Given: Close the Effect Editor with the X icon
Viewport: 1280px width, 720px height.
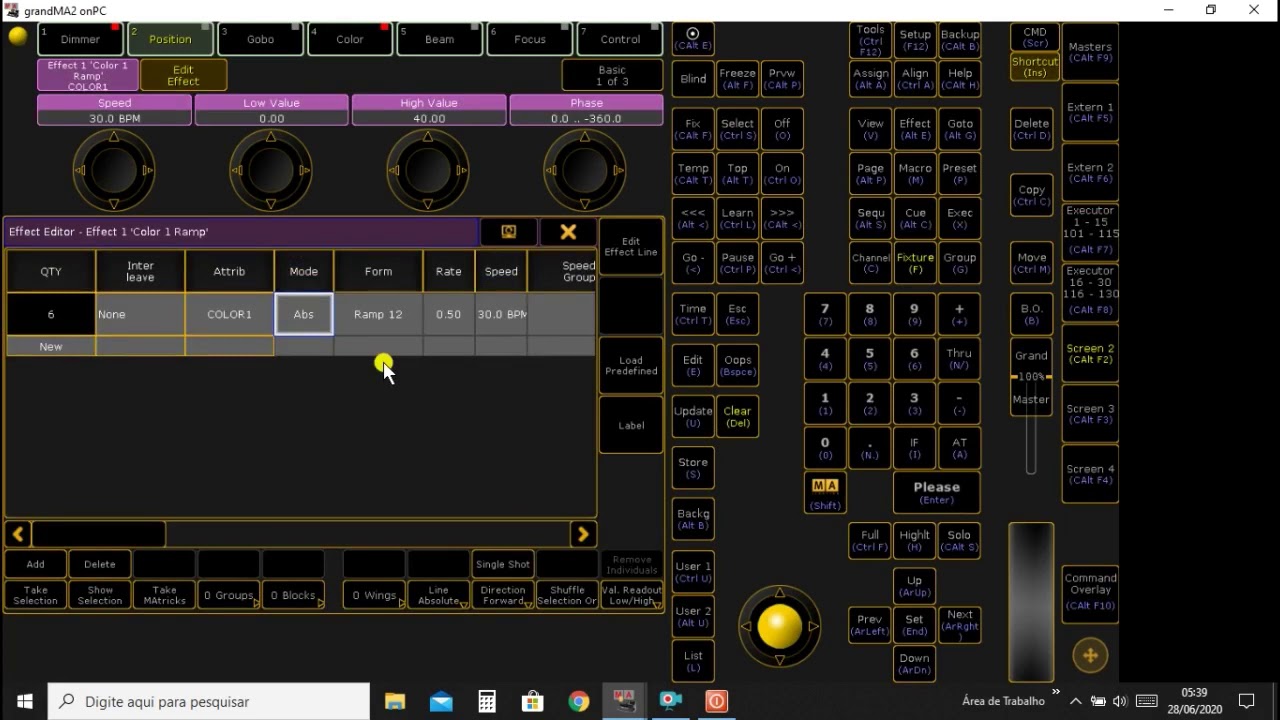Looking at the screenshot, I should 568,232.
